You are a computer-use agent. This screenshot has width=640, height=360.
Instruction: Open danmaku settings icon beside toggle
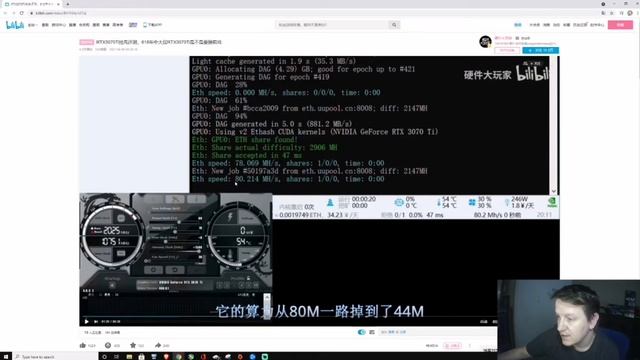372,332
